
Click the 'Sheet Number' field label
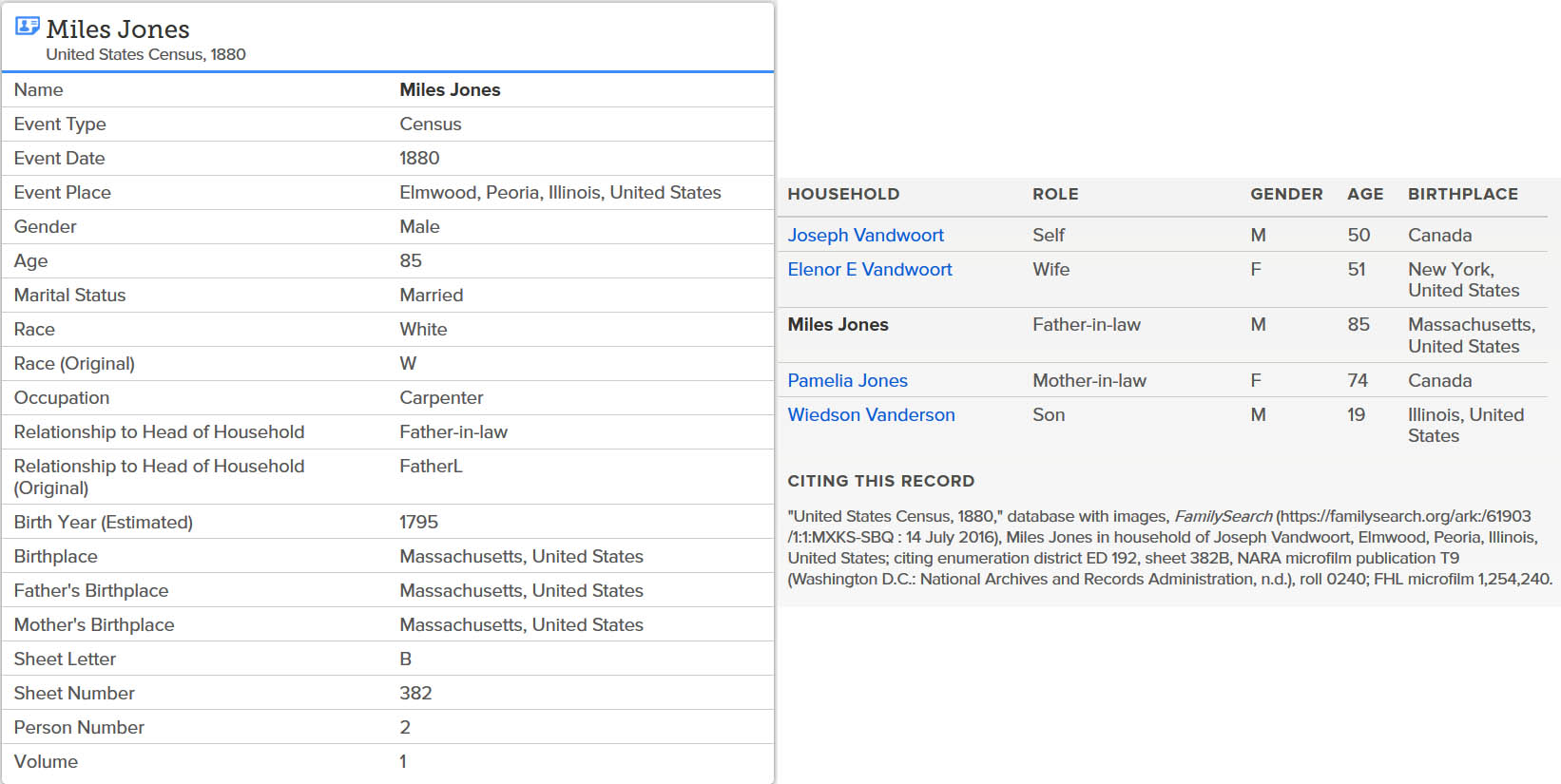(x=74, y=693)
